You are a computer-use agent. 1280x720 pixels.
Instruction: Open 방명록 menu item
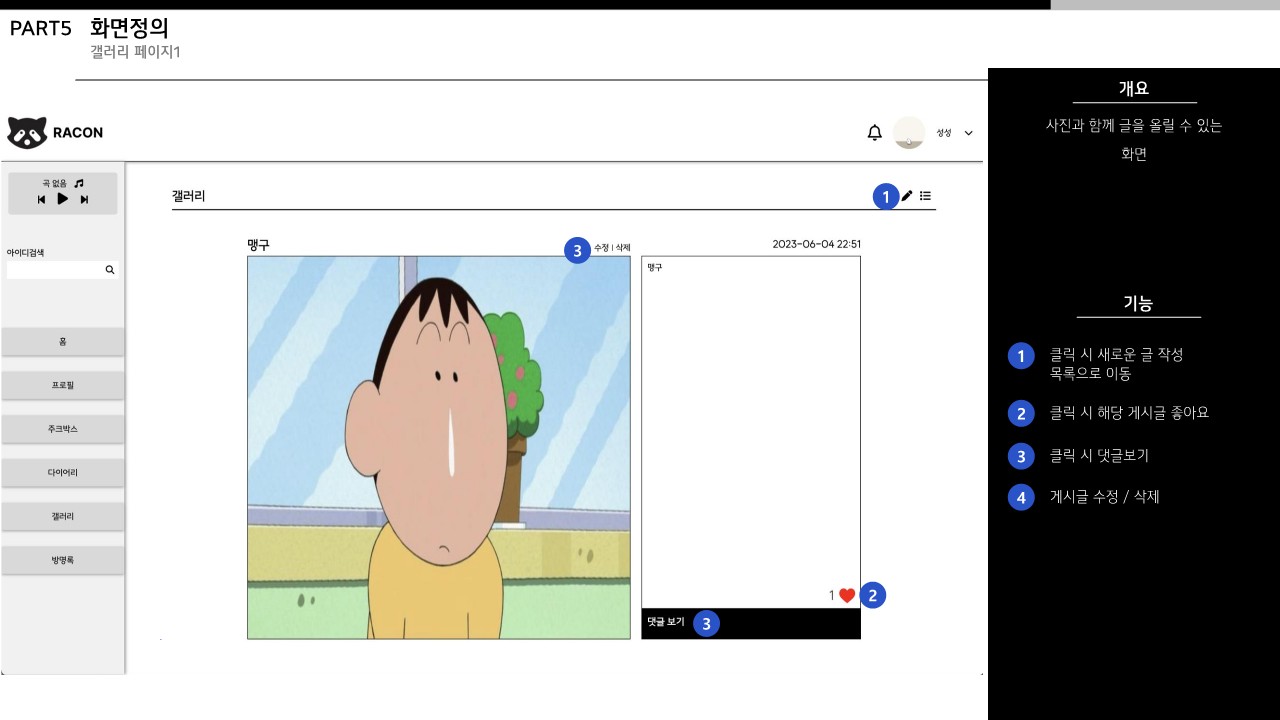click(x=62, y=560)
